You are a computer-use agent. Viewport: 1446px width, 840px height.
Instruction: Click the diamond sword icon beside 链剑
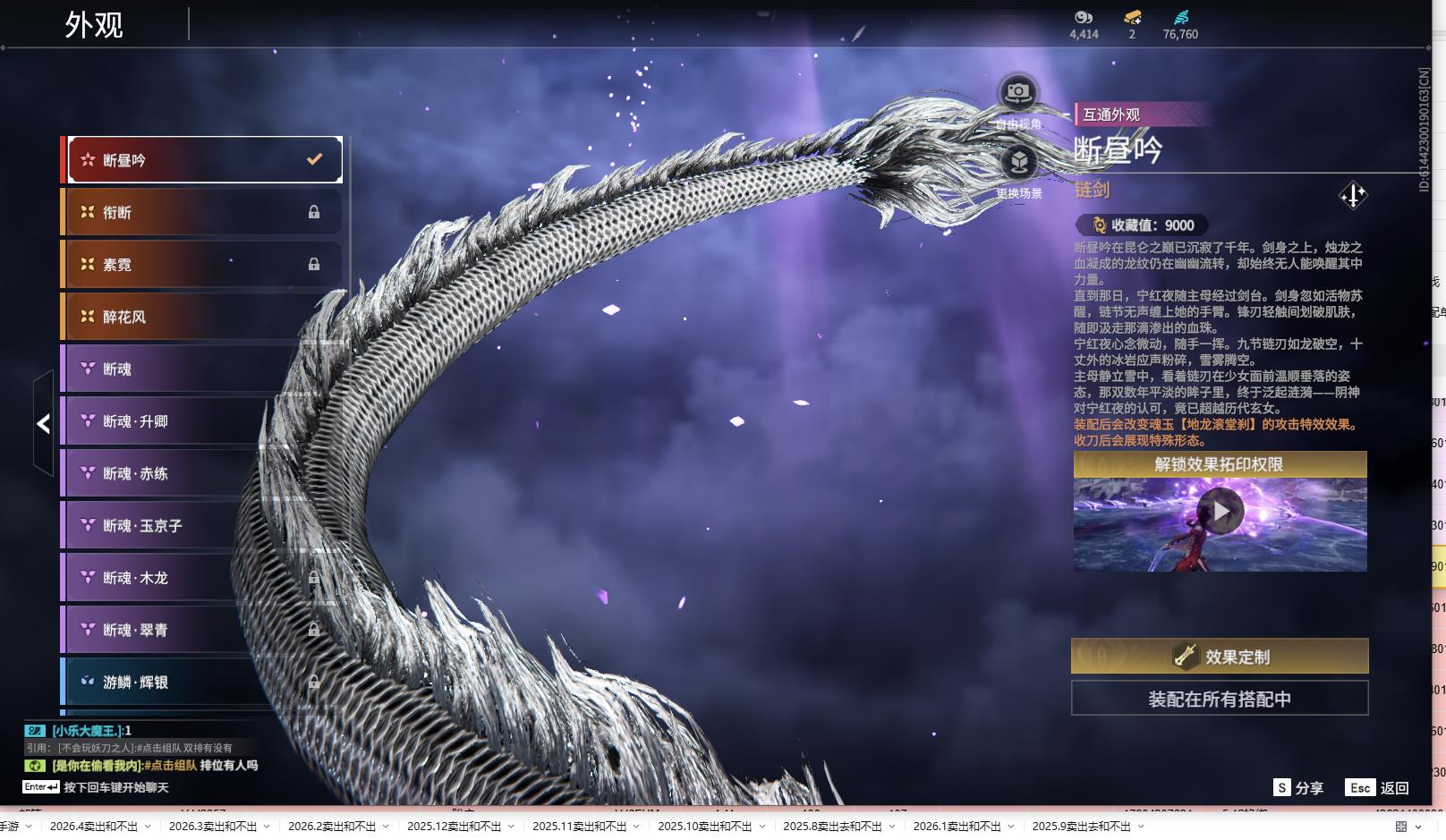(x=1352, y=195)
